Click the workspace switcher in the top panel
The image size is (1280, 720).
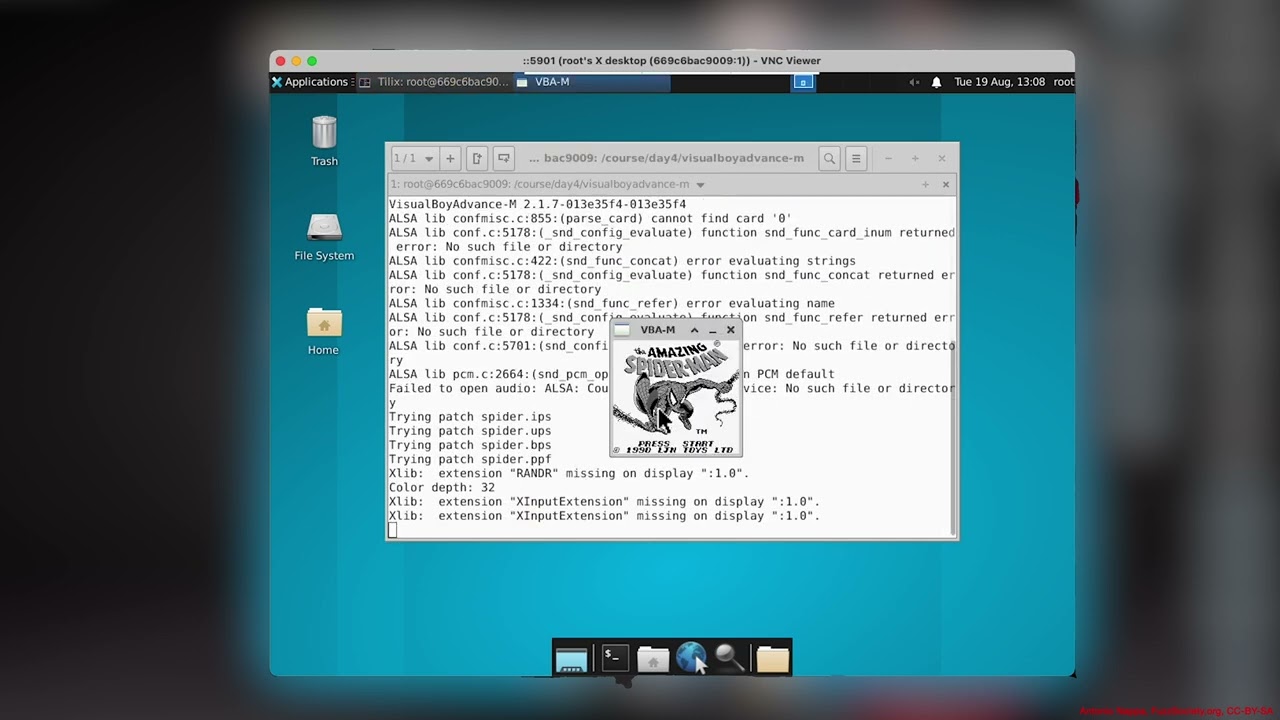pos(803,82)
